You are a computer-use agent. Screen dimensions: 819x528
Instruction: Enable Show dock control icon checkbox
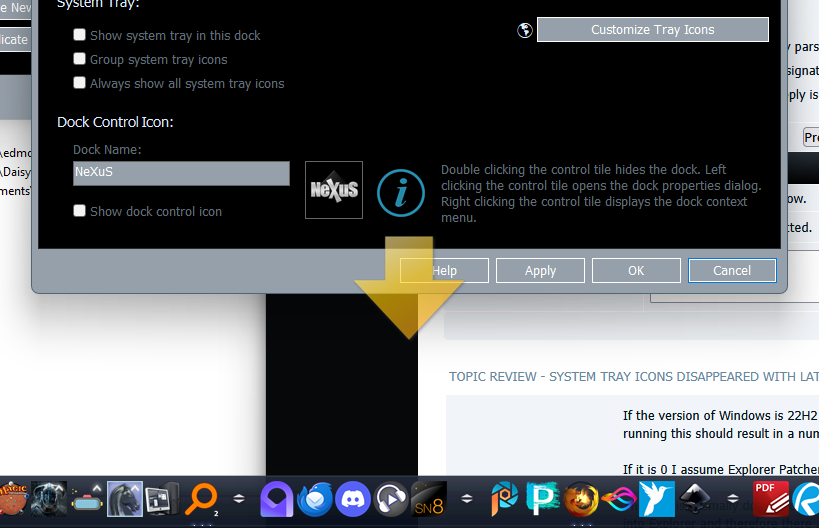tap(80, 211)
